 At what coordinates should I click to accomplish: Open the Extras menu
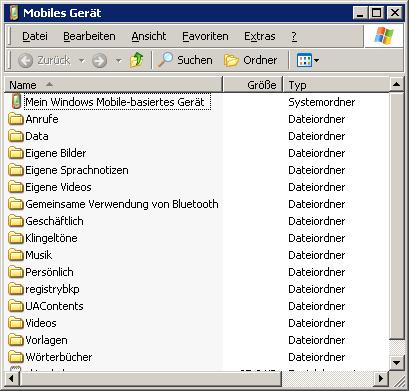pyautogui.click(x=260, y=36)
